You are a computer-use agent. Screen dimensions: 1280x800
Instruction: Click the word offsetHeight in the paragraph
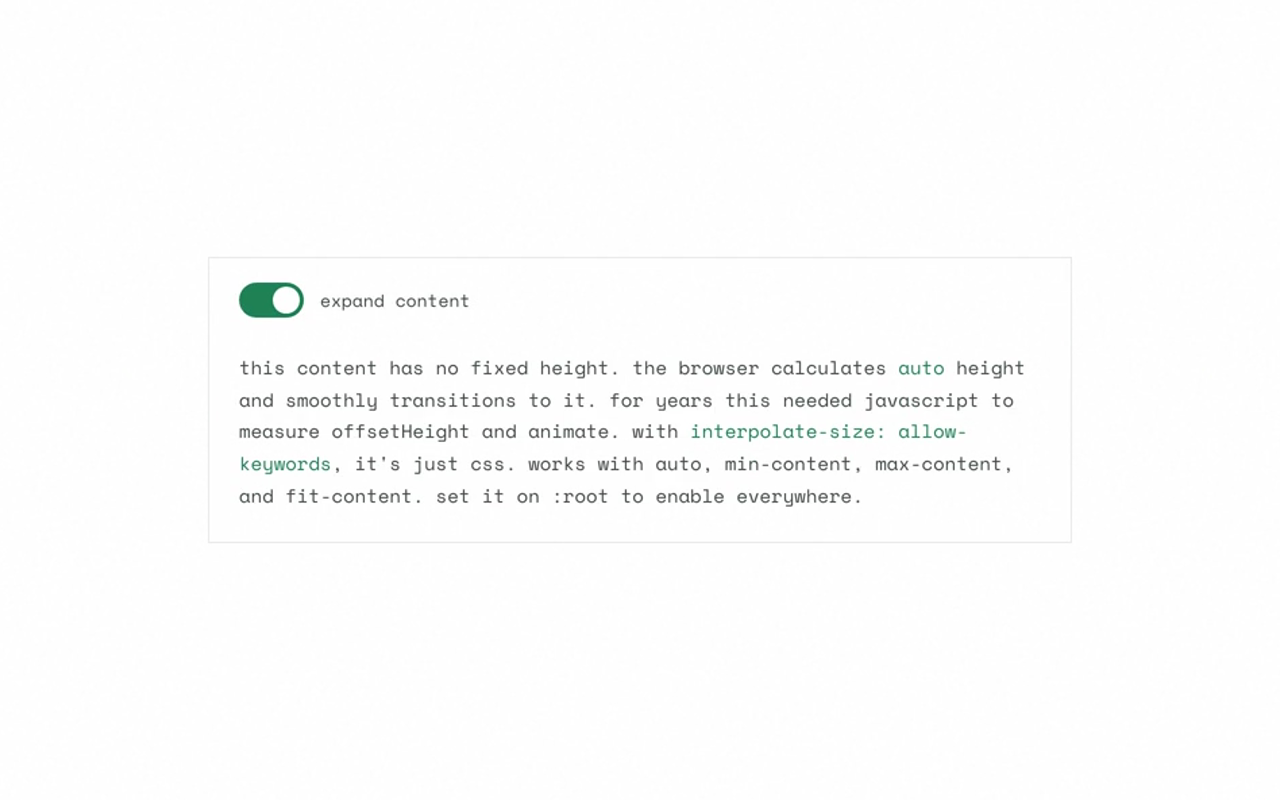400,432
